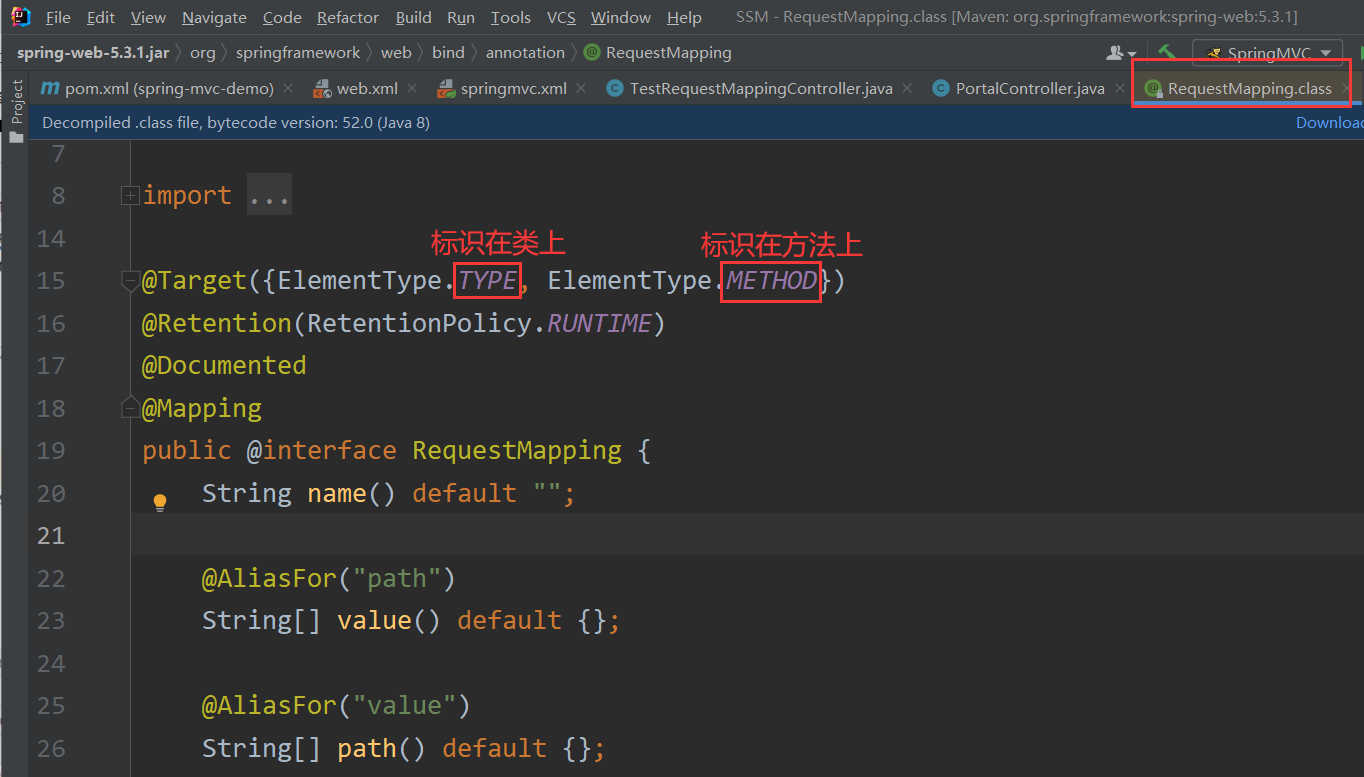Screen dimensions: 1364x777
Task: Click the RequestMapping breadcrumb
Action: pyautogui.click(x=657, y=53)
